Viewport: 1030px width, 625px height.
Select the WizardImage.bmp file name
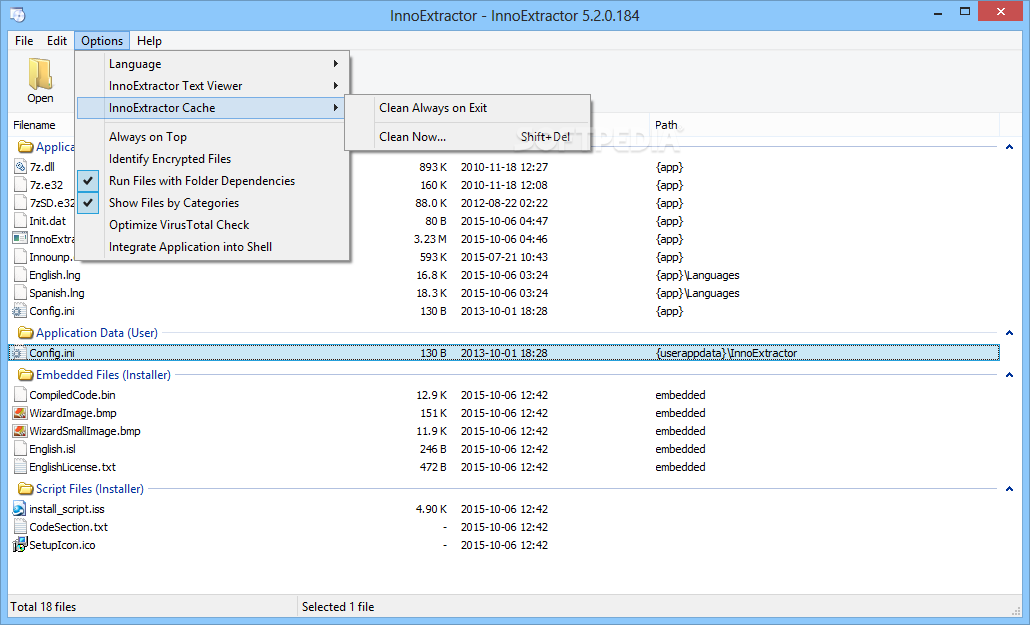coord(73,413)
